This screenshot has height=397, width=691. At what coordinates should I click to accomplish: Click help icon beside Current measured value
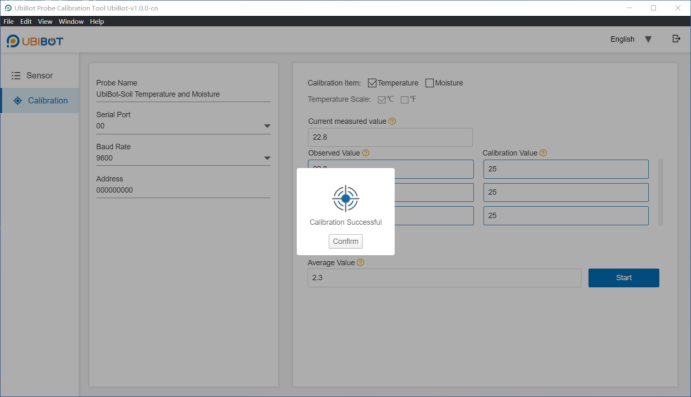pyautogui.click(x=392, y=121)
